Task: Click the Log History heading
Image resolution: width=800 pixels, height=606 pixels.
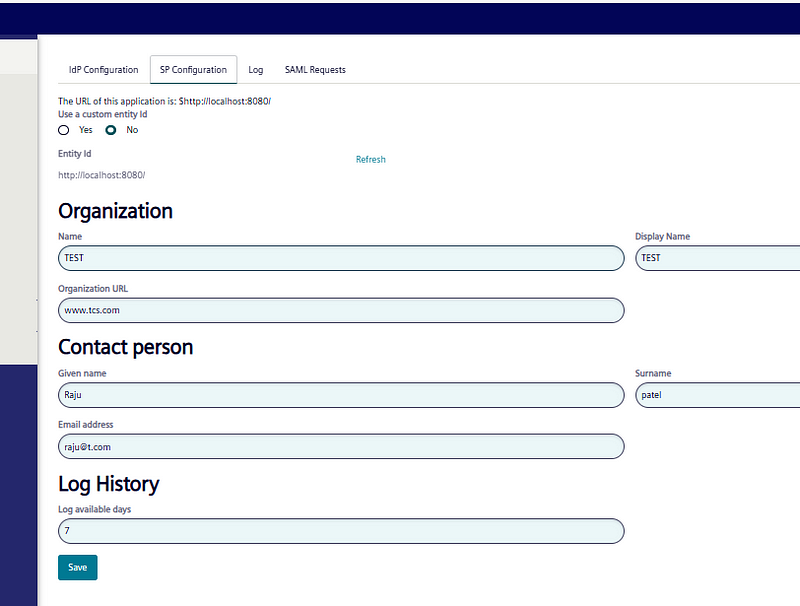Action: click(109, 484)
